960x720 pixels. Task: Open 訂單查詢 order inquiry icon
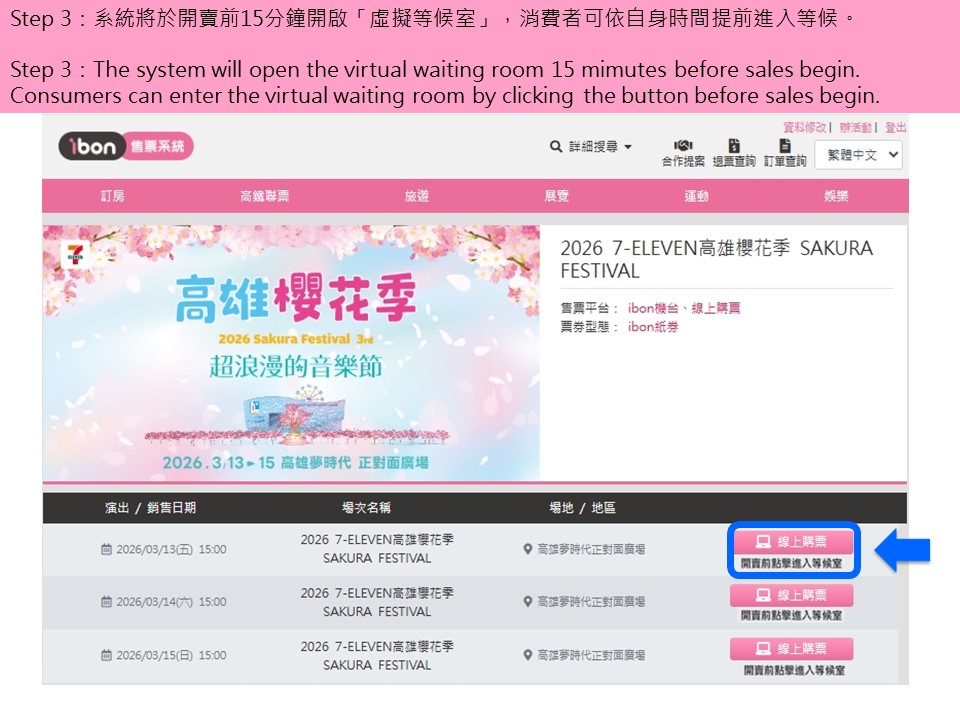point(785,146)
